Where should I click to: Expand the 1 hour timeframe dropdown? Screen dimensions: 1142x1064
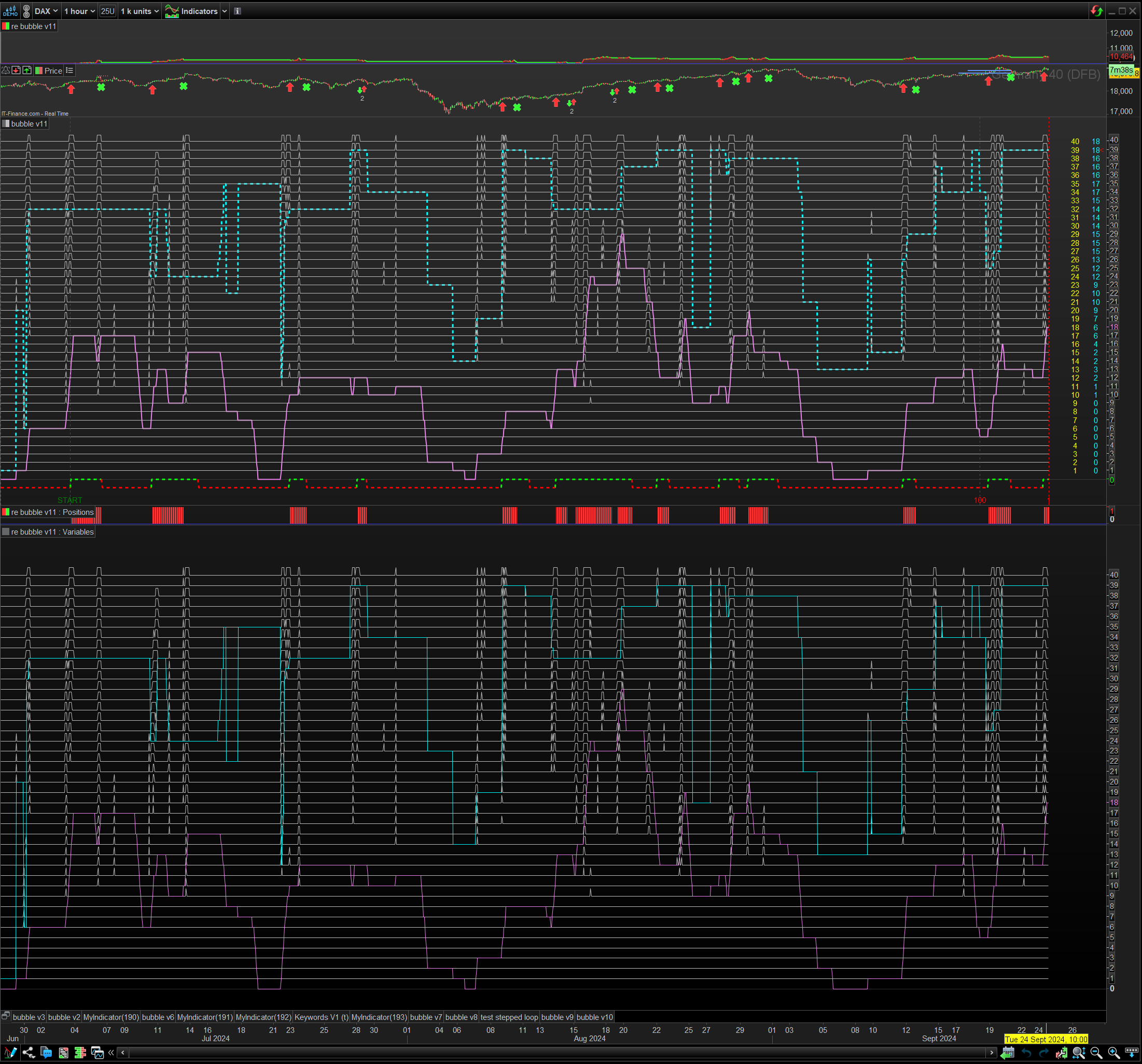(x=80, y=11)
